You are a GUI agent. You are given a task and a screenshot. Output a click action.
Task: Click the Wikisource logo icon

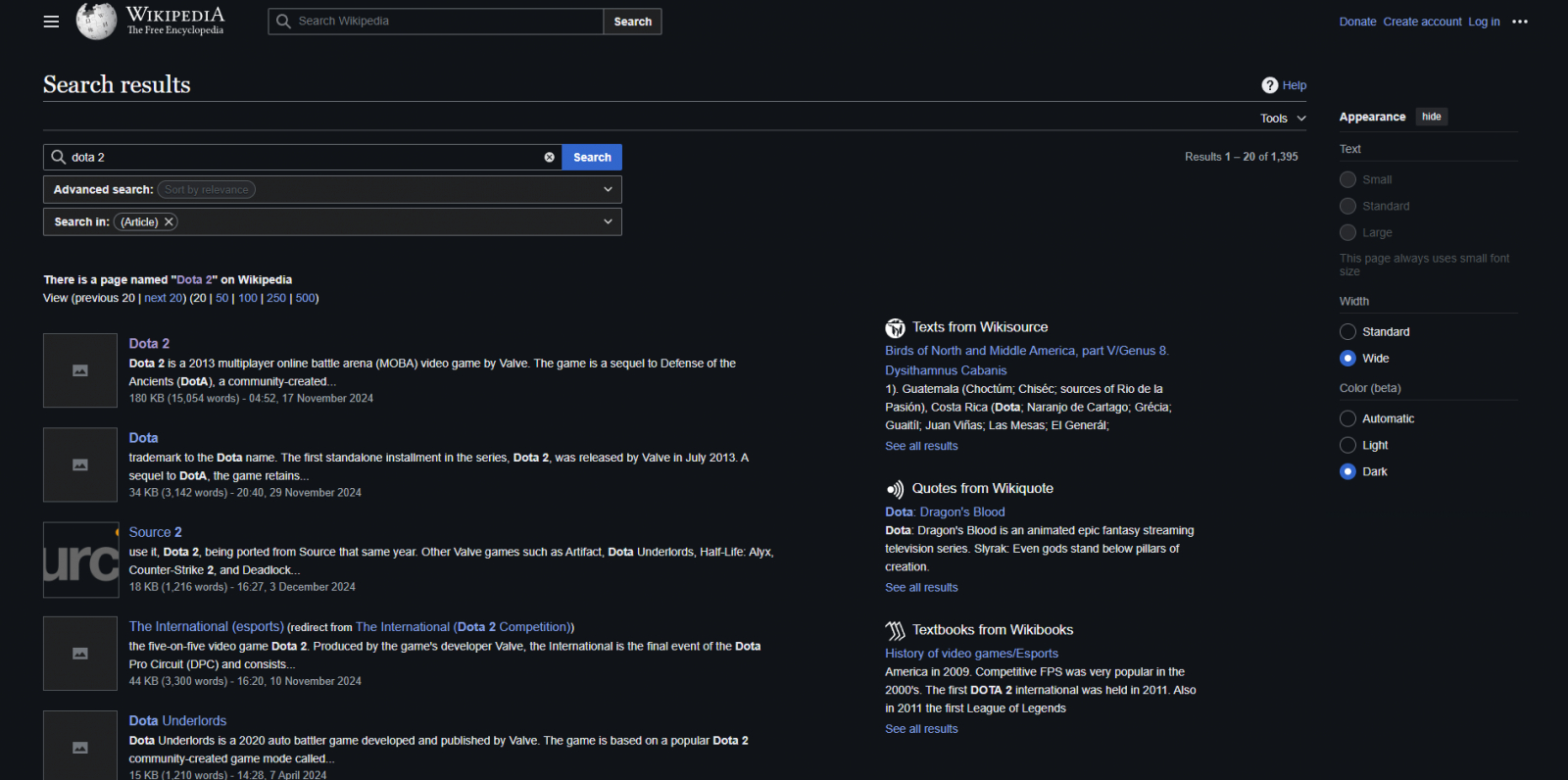895,328
